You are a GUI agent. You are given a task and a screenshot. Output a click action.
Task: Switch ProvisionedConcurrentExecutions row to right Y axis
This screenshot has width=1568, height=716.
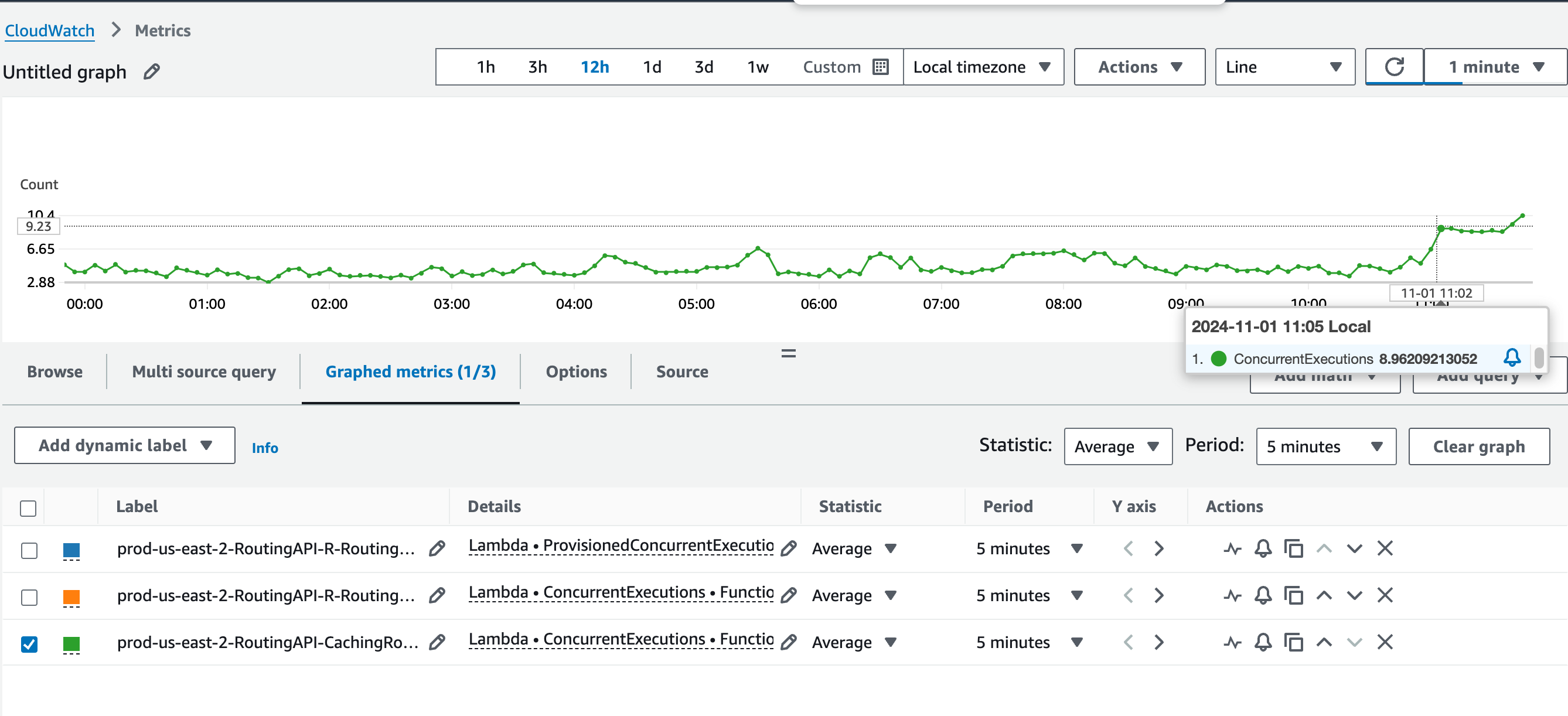(x=1159, y=548)
